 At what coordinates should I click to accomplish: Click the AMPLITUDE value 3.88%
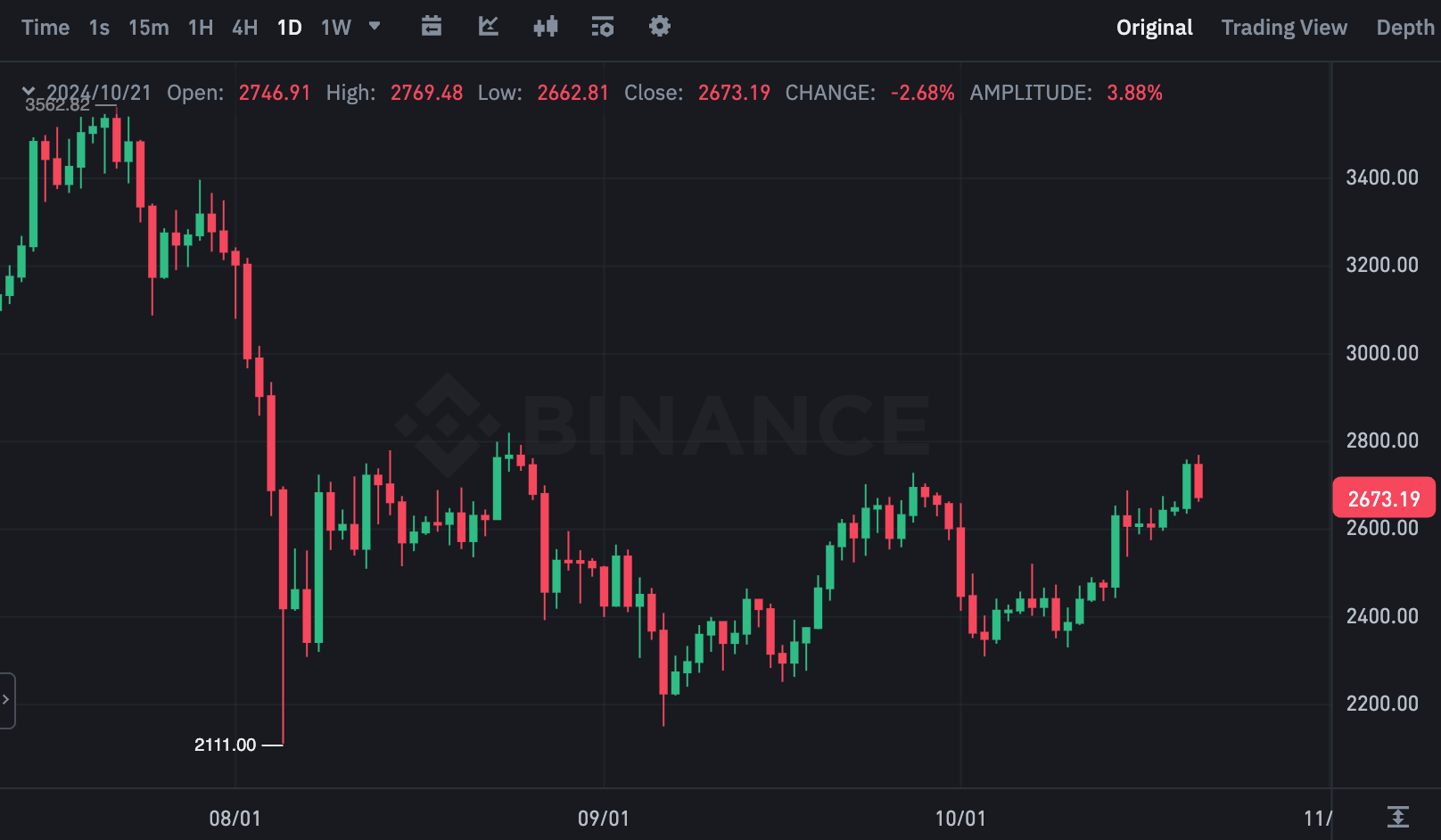[x=1135, y=93]
